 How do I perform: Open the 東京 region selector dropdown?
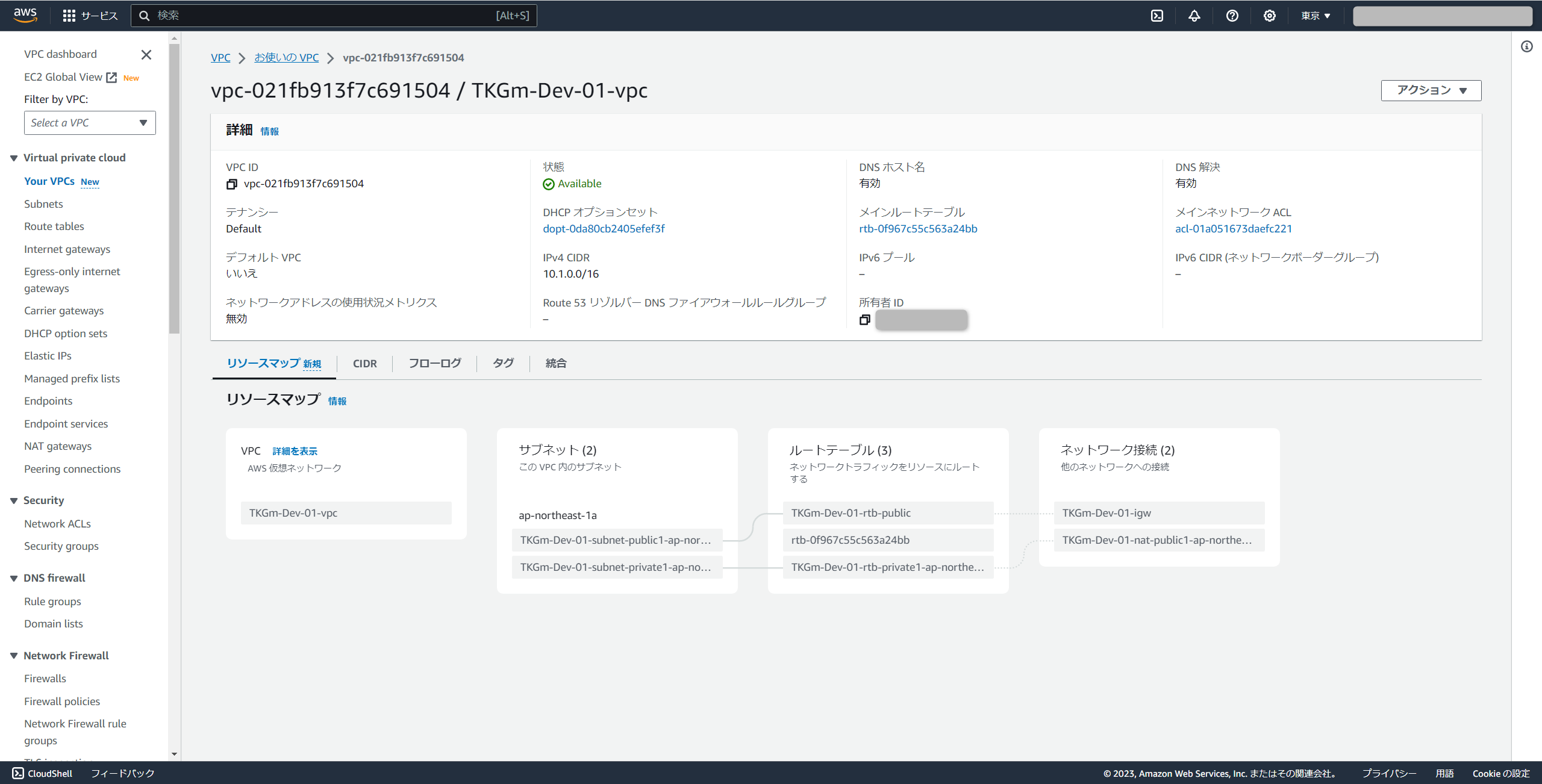1315,16
